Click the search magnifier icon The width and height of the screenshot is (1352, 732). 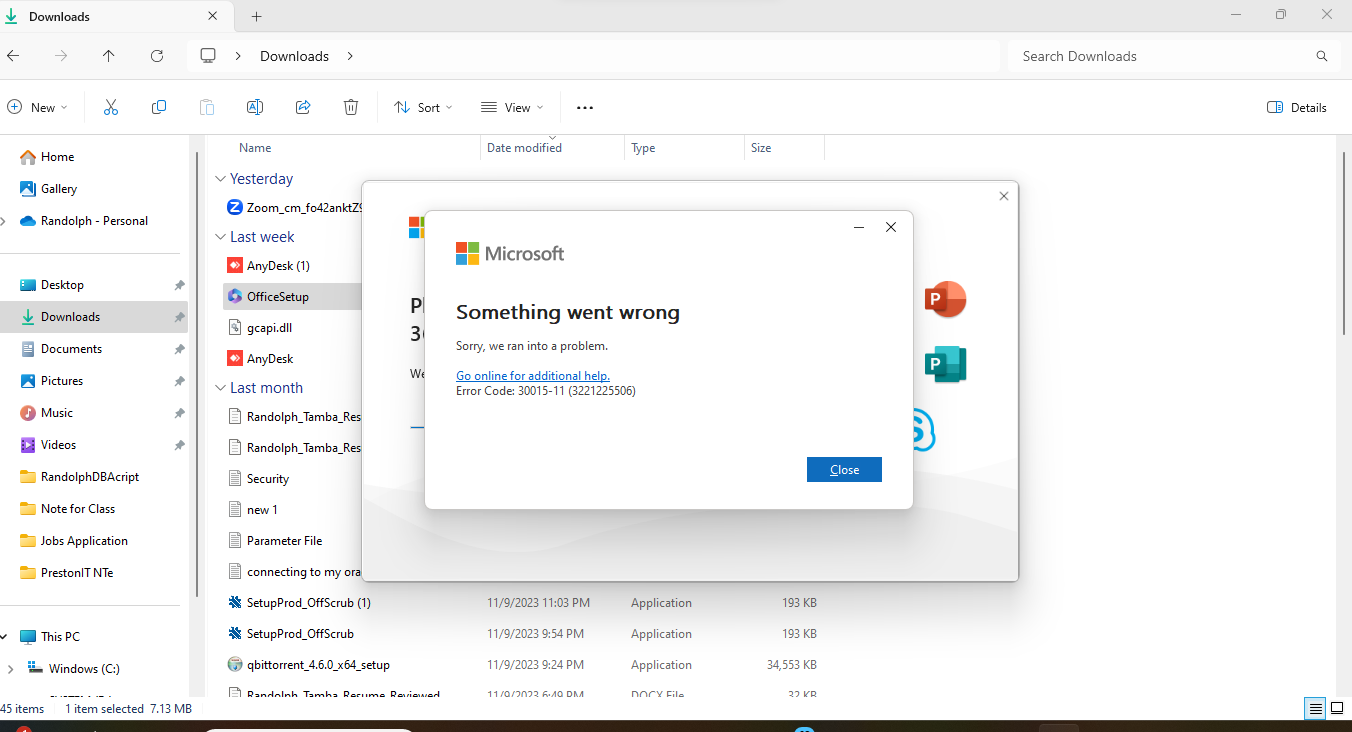(1322, 56)
